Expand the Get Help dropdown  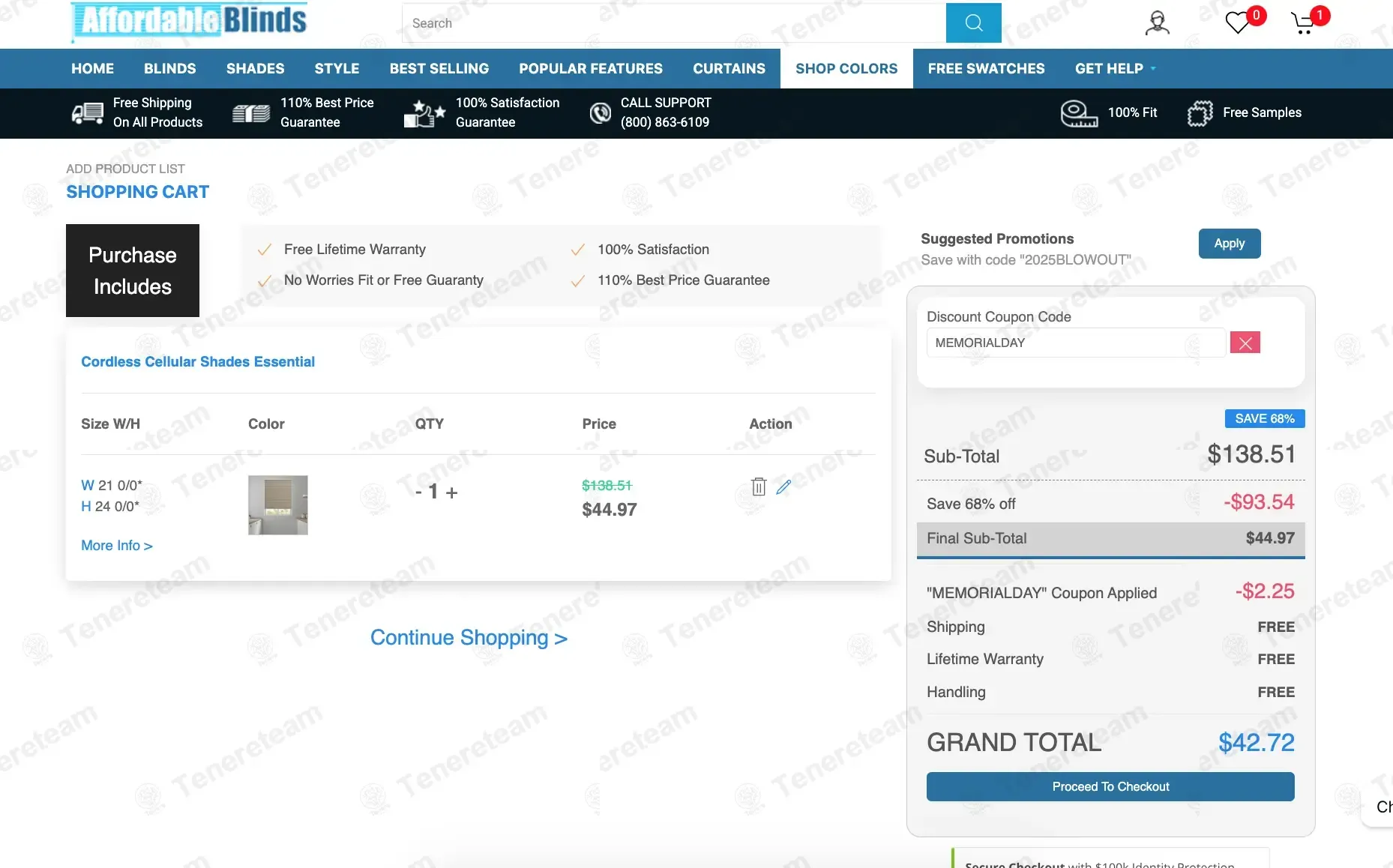(x=1116, y=68)
